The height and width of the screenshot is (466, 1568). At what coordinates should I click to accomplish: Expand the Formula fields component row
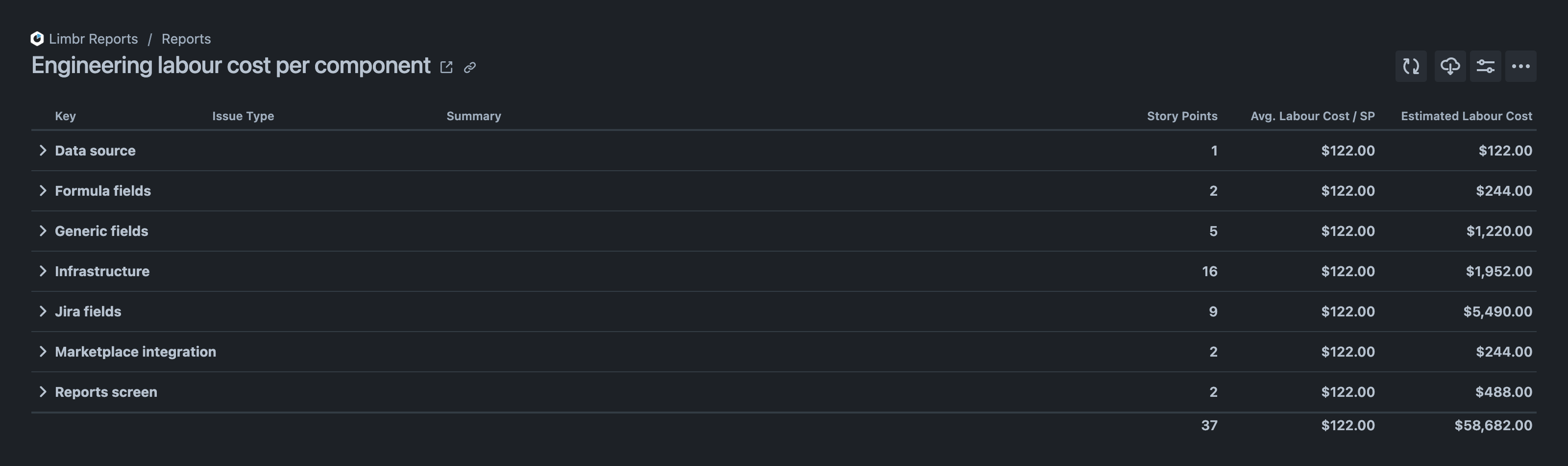point(43,191)
